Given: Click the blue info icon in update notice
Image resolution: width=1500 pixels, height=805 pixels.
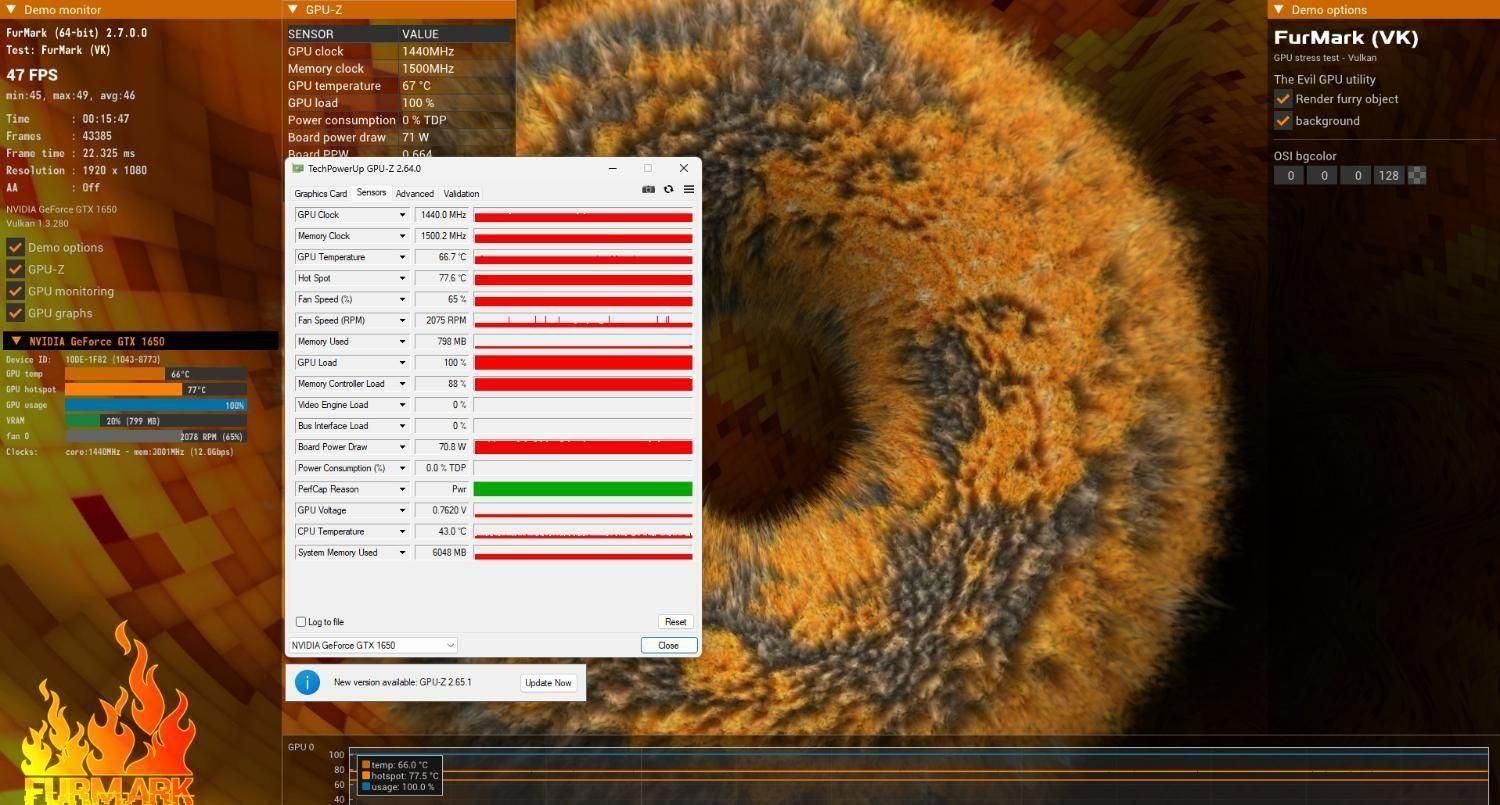Looking at the screenshot, I should (307, 682).
